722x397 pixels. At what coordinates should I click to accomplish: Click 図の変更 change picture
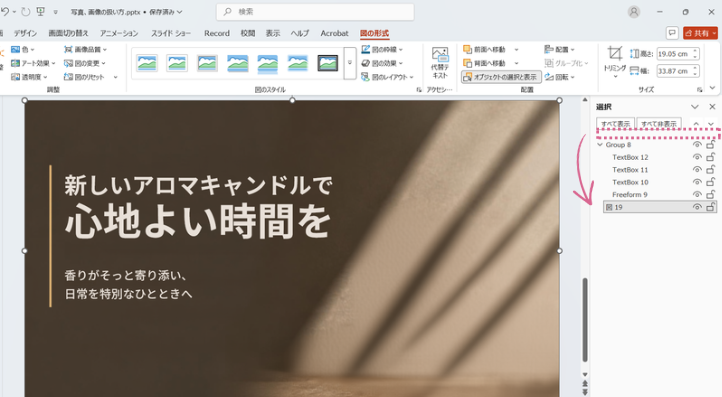pyautogui.click(x=85, y=63)
